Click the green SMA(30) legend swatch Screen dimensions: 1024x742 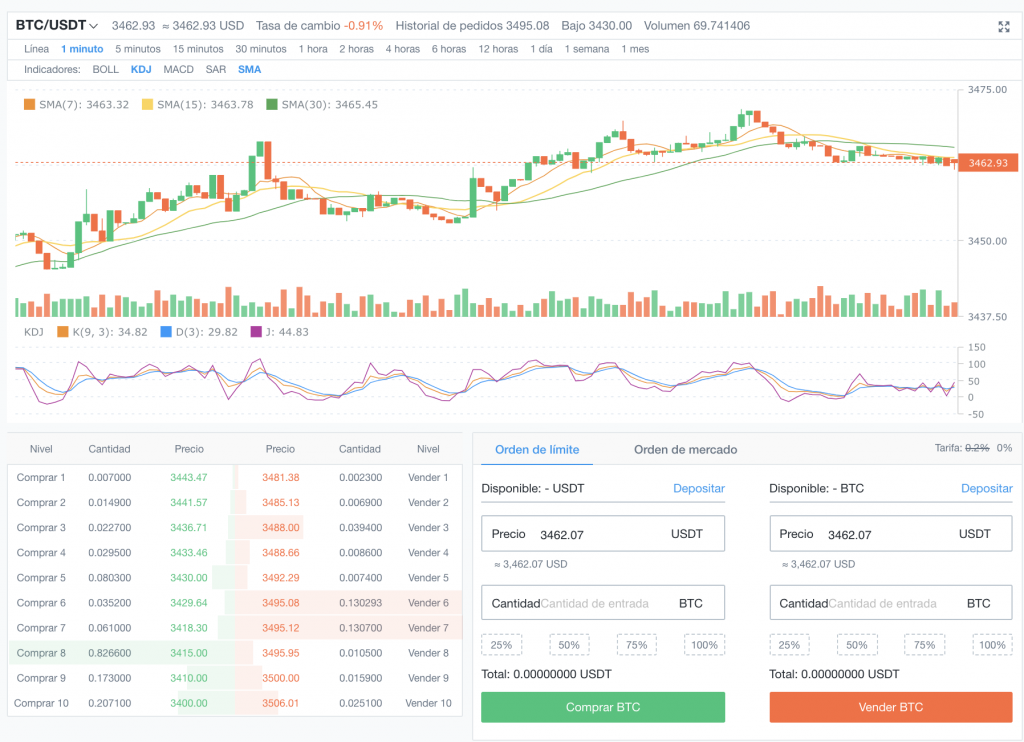(272, 105)
